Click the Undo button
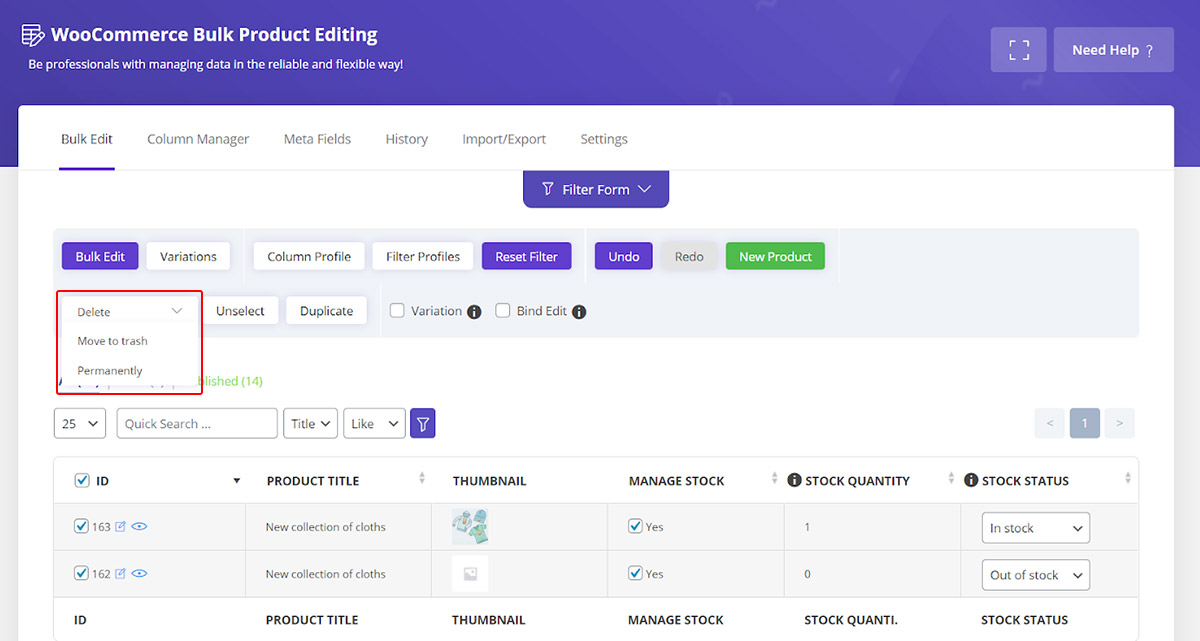Viewport: 1200px width, 641px height. [x=624, y=257]
